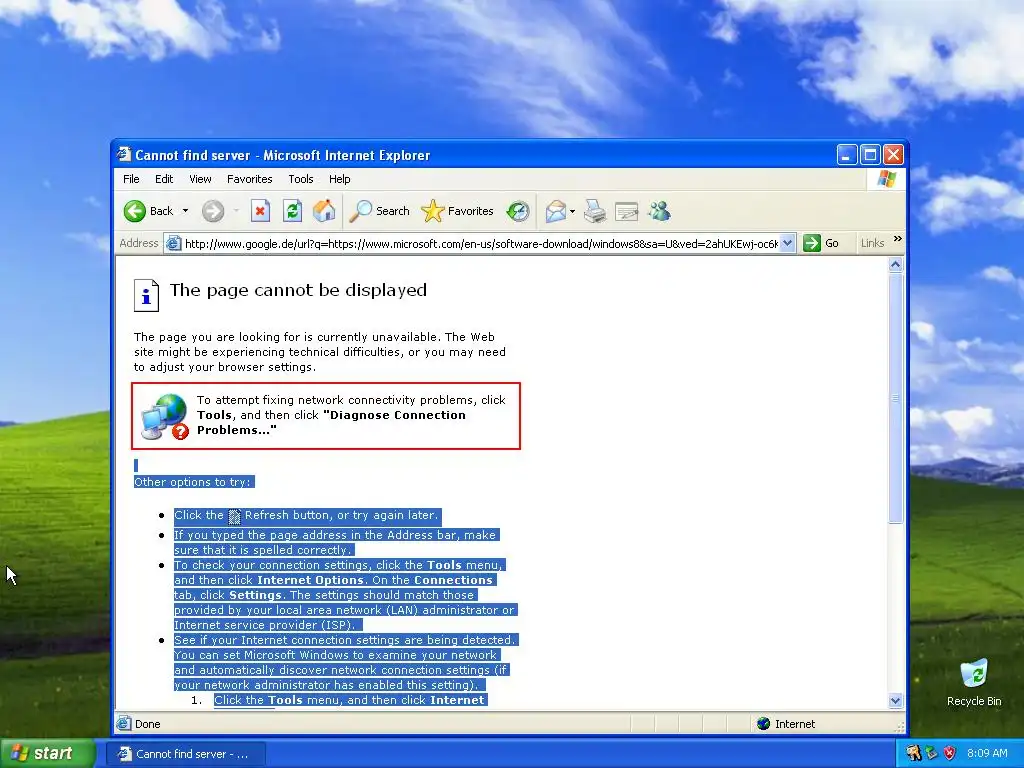Click the IE window title bar icon

coord(124,155)
